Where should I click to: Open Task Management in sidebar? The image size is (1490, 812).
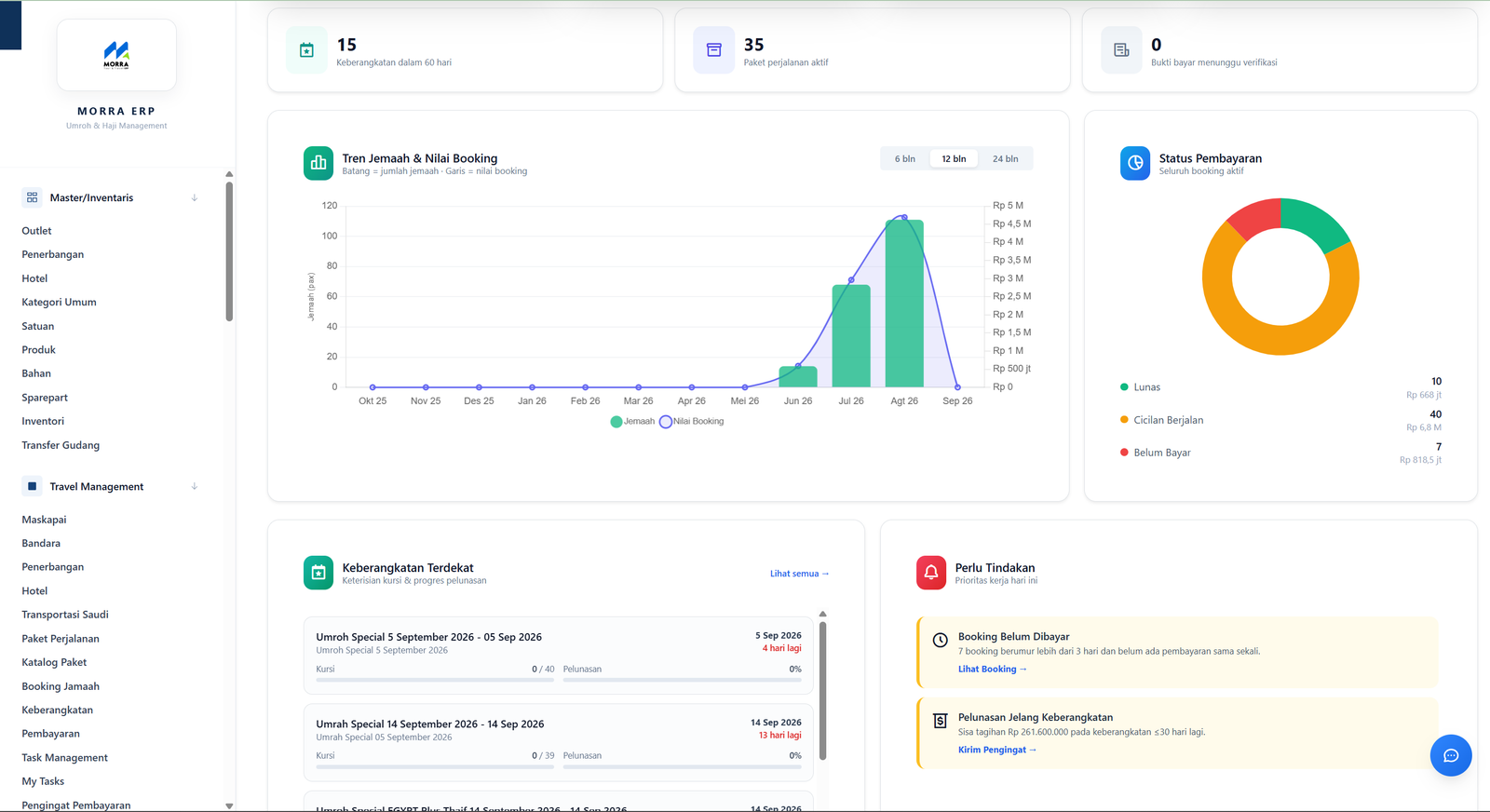pyautogui.click(x=65, y=758)
